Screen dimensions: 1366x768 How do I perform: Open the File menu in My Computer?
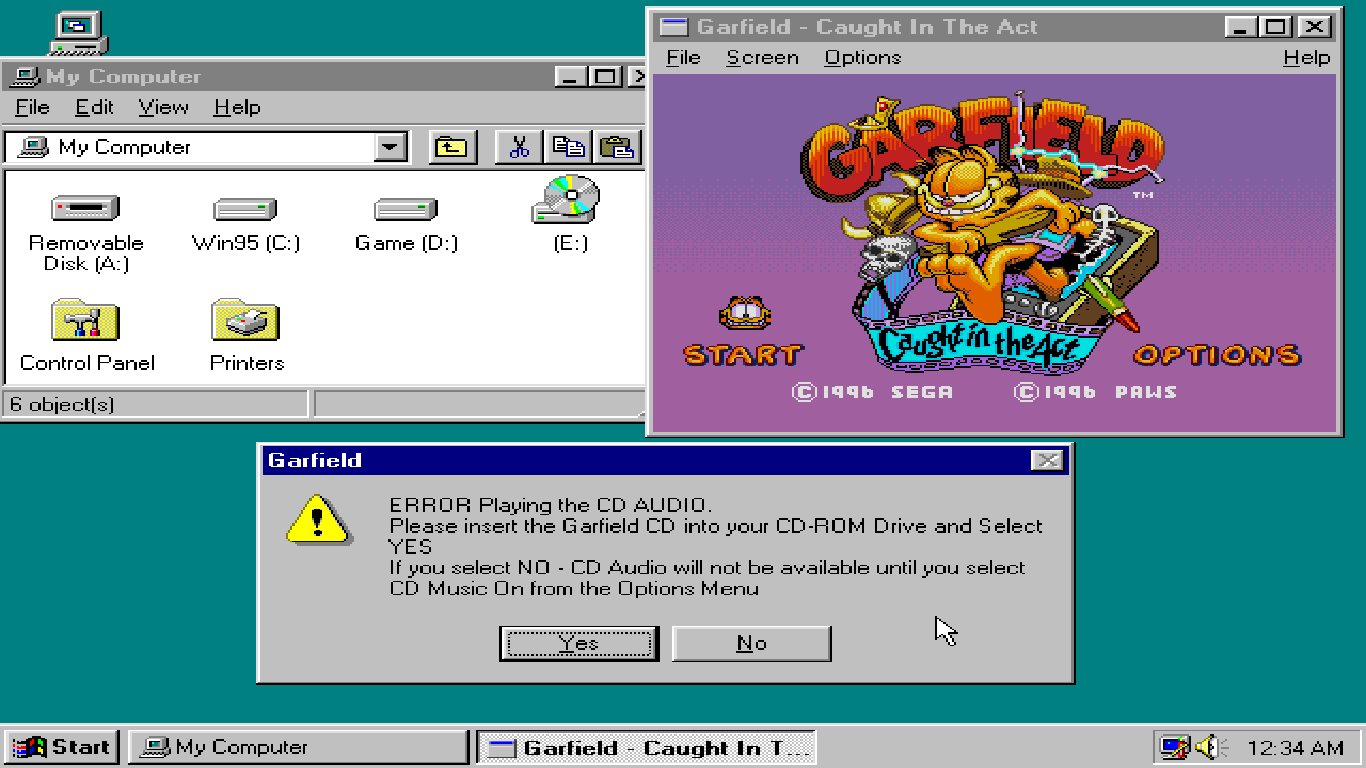[32, 107]
